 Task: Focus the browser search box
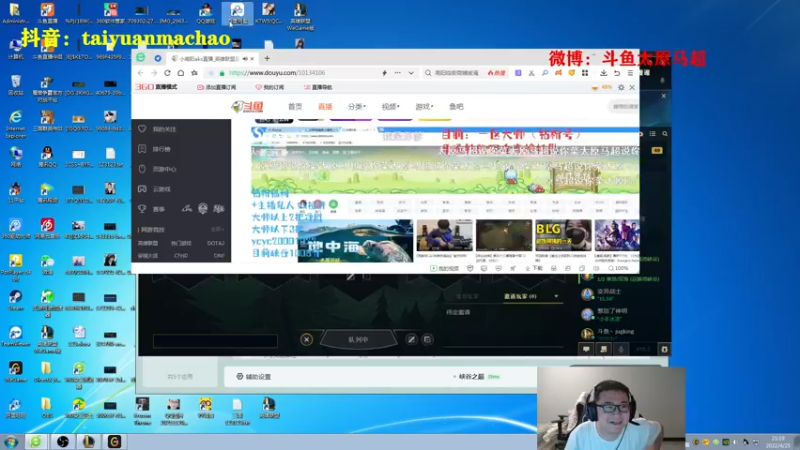click(456, 73)
